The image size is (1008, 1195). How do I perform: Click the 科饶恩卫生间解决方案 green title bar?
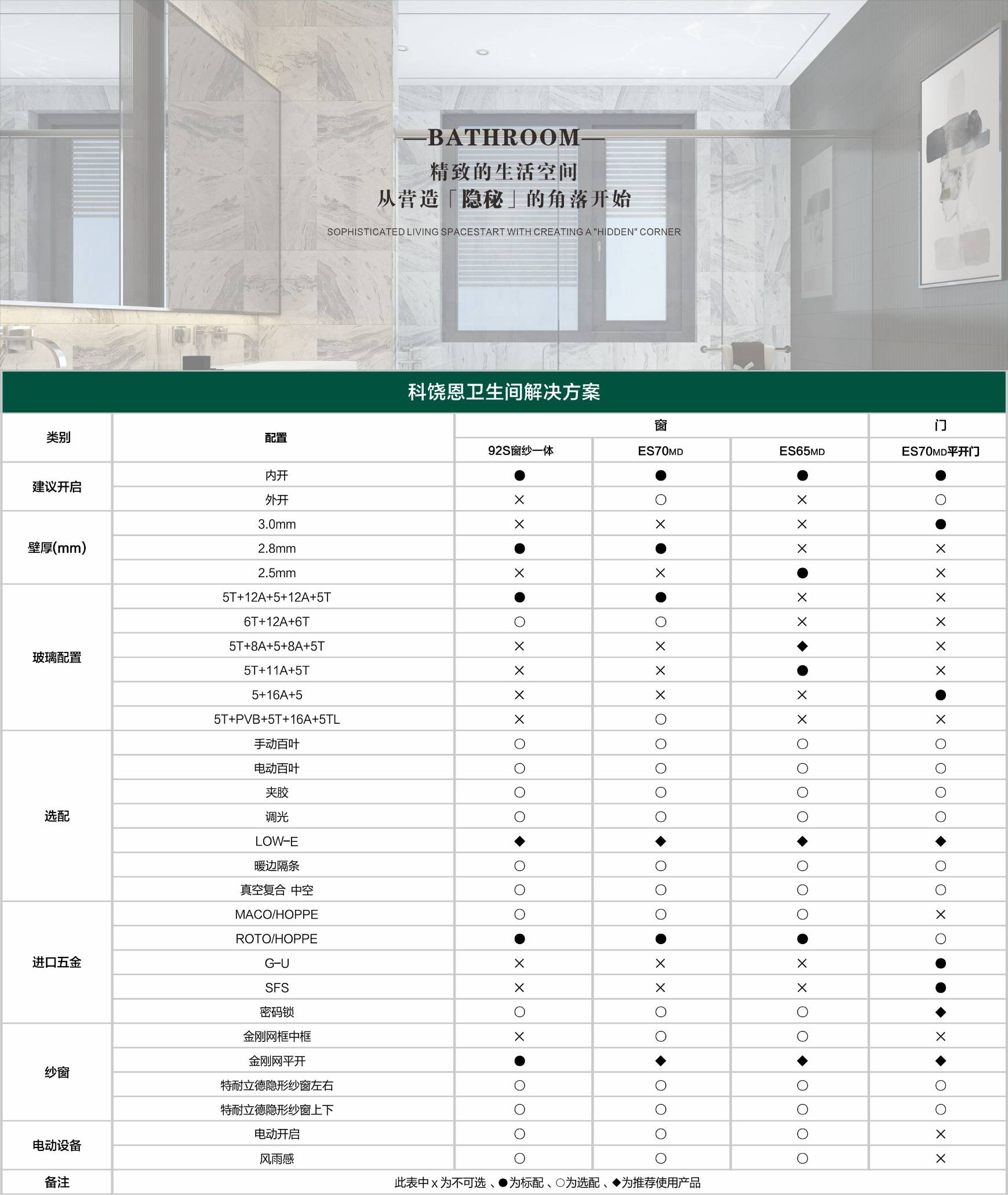(x=504, y=392)
